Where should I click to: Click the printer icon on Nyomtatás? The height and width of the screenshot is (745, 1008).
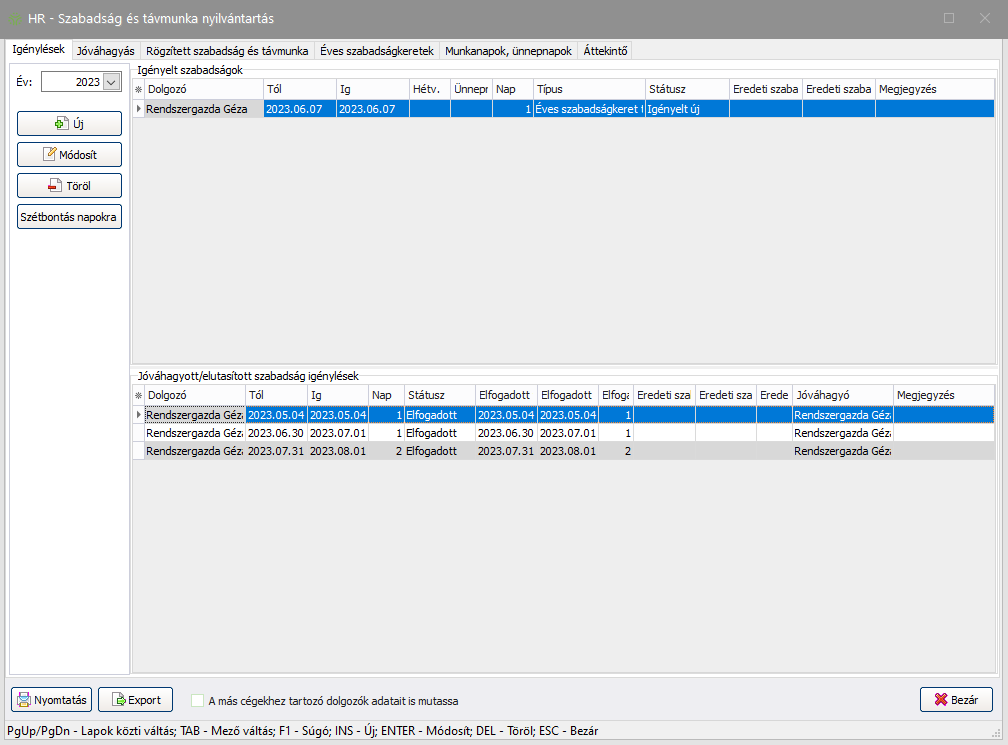pyautogui.click(x=23, y=700)
